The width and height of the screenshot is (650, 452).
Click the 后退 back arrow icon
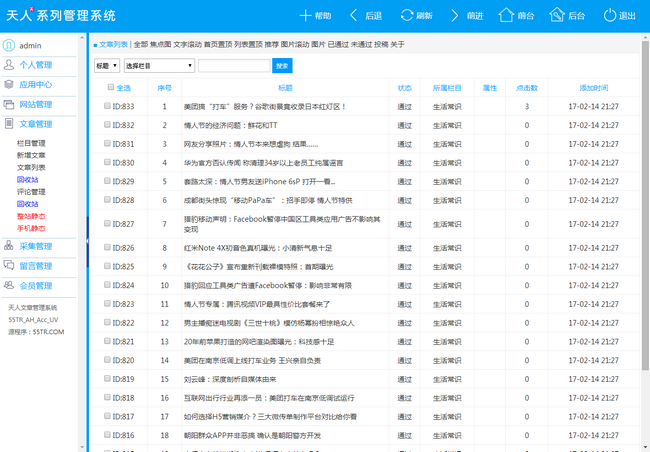354,16
